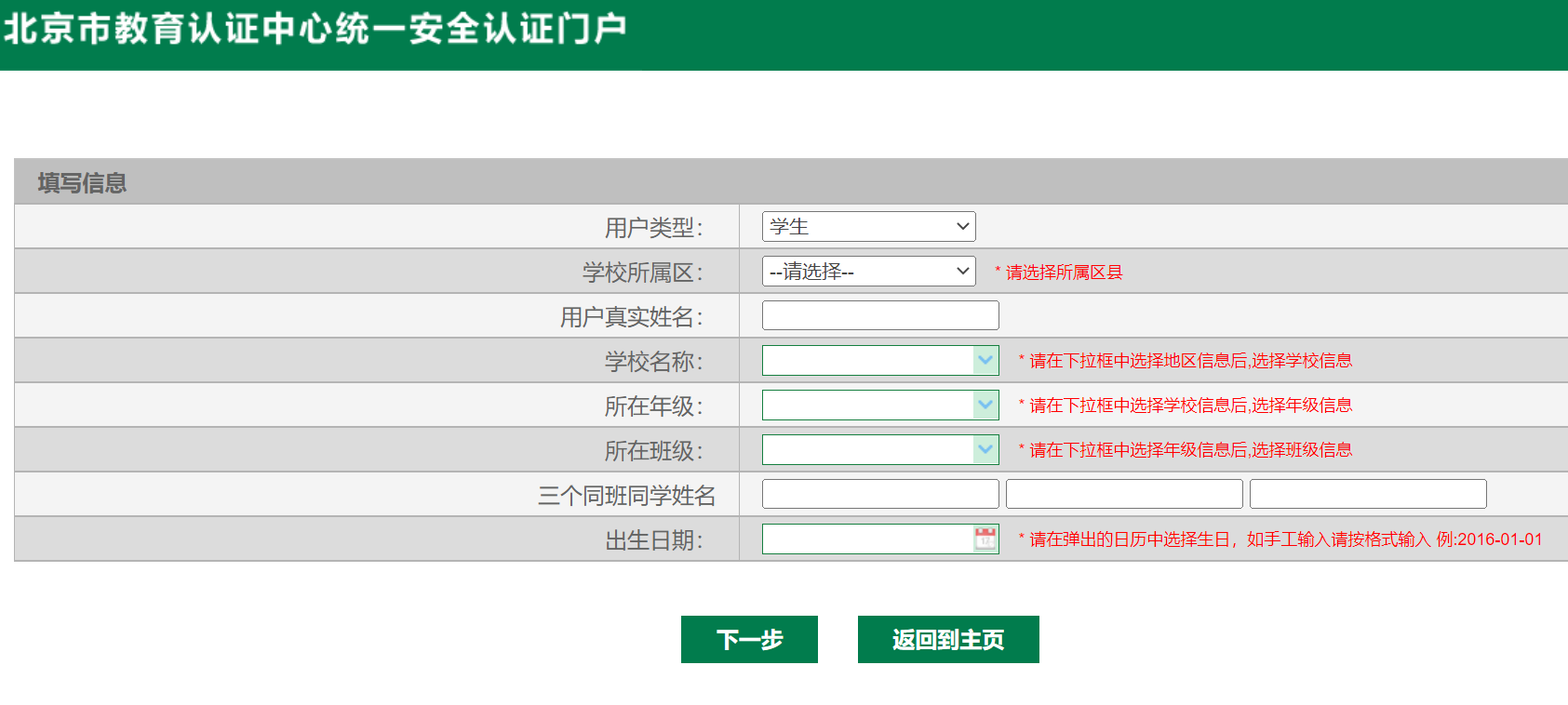This screenshot has width=1568, height=705.
Task: Click the 用户真实姓名 text field
Action: coord(879,315)
